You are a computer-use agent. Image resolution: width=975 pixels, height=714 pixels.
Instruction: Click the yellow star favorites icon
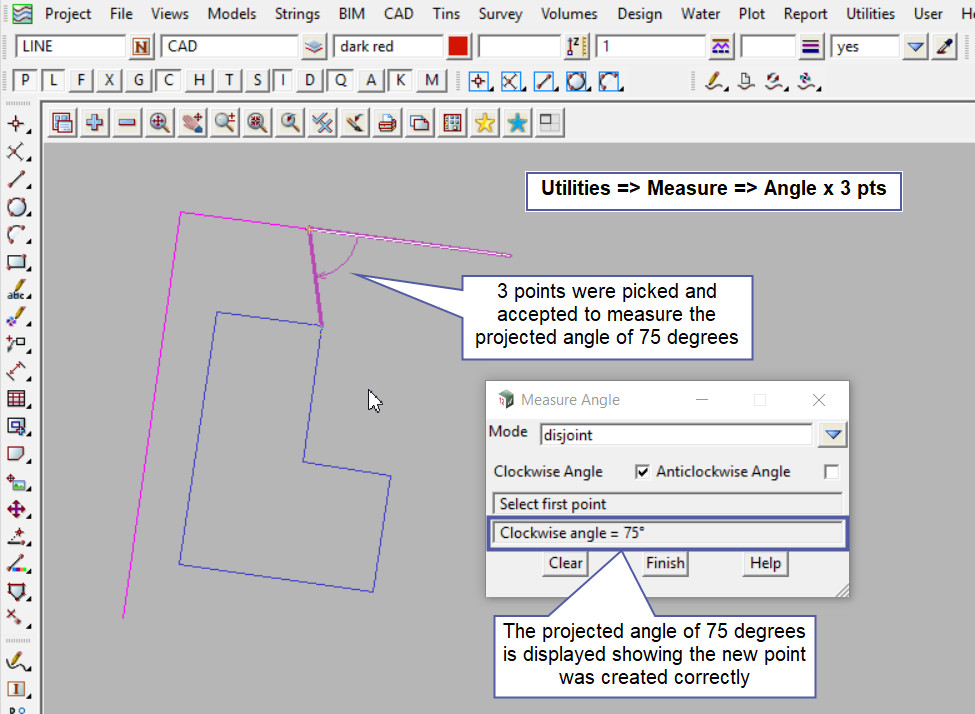[x=485, y=122]
